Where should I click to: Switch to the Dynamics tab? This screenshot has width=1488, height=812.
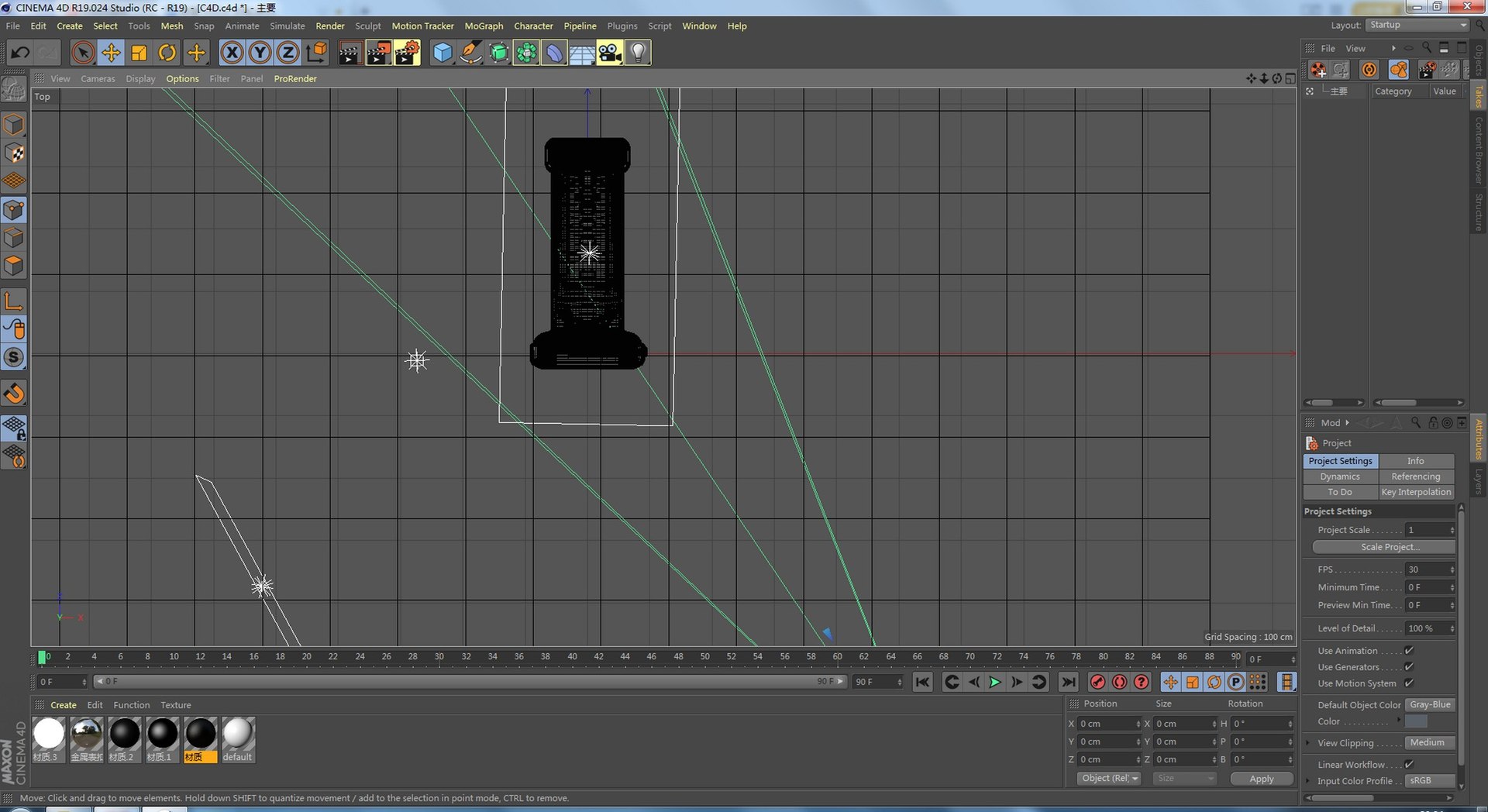1340,477
